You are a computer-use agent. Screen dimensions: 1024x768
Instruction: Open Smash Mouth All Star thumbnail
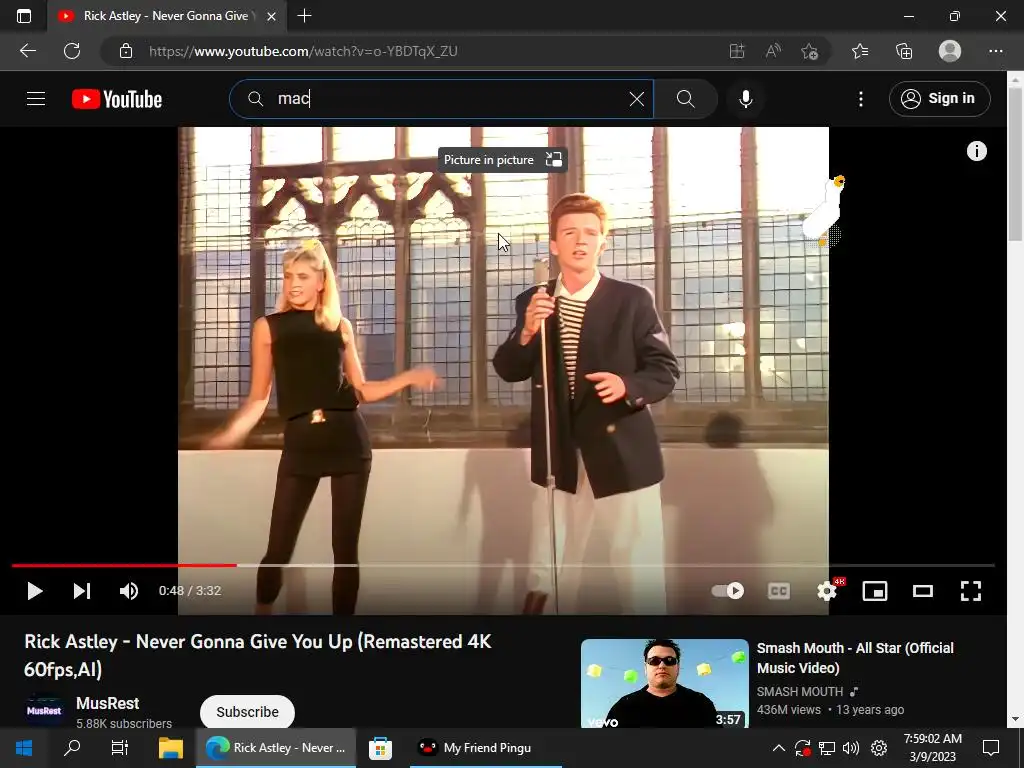(665, 684)
